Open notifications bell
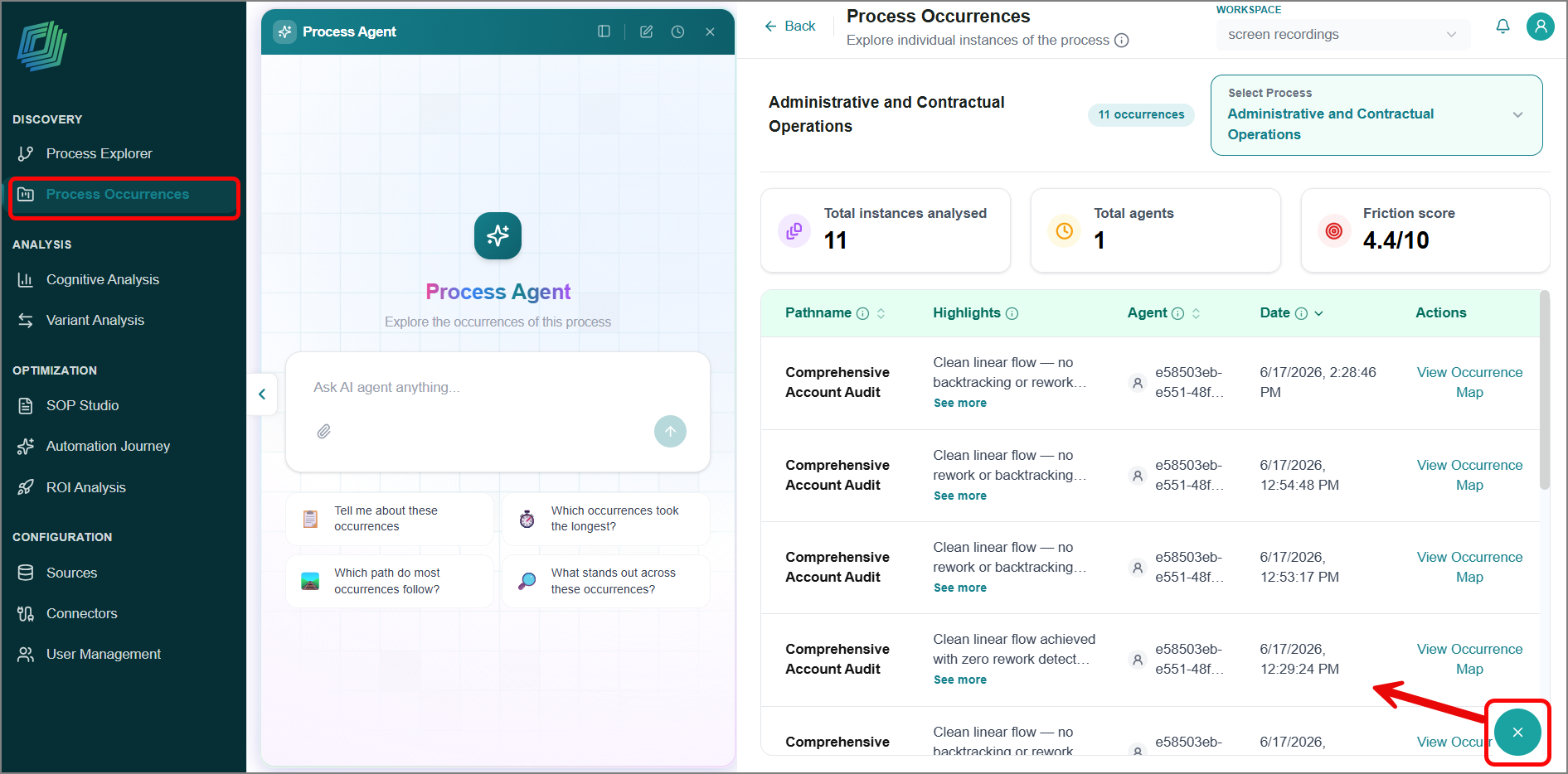Image resolution: width=1568 pixels, height=774 pixels. coord(1502,27)
